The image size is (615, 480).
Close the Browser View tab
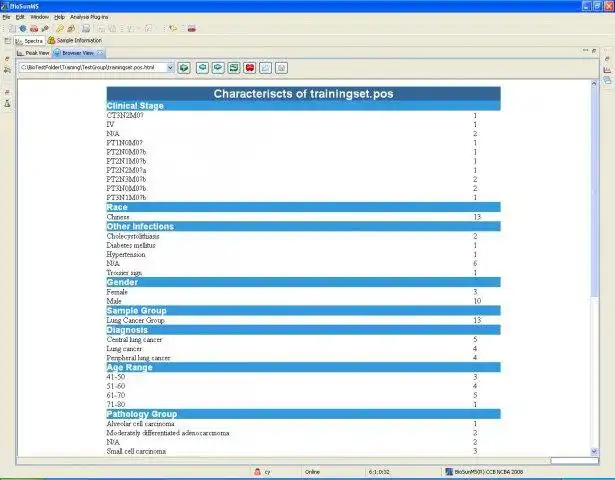click(100, 53)
